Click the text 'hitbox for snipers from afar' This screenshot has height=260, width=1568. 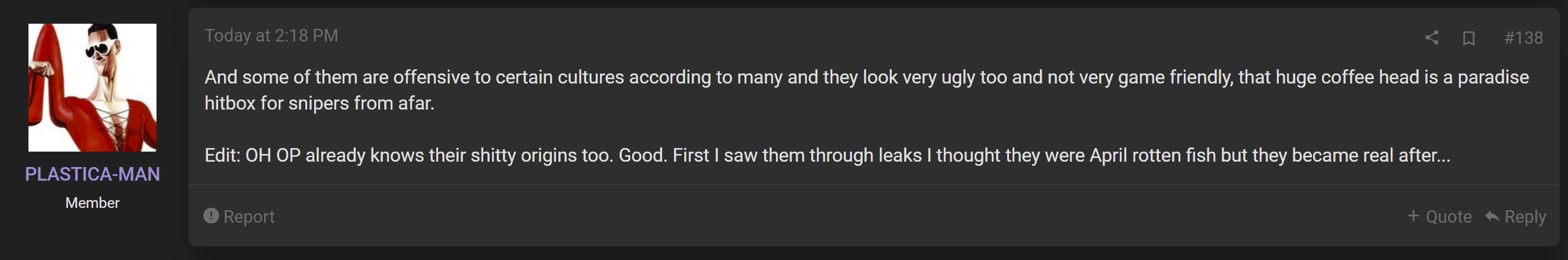click(x=318, y=103)
